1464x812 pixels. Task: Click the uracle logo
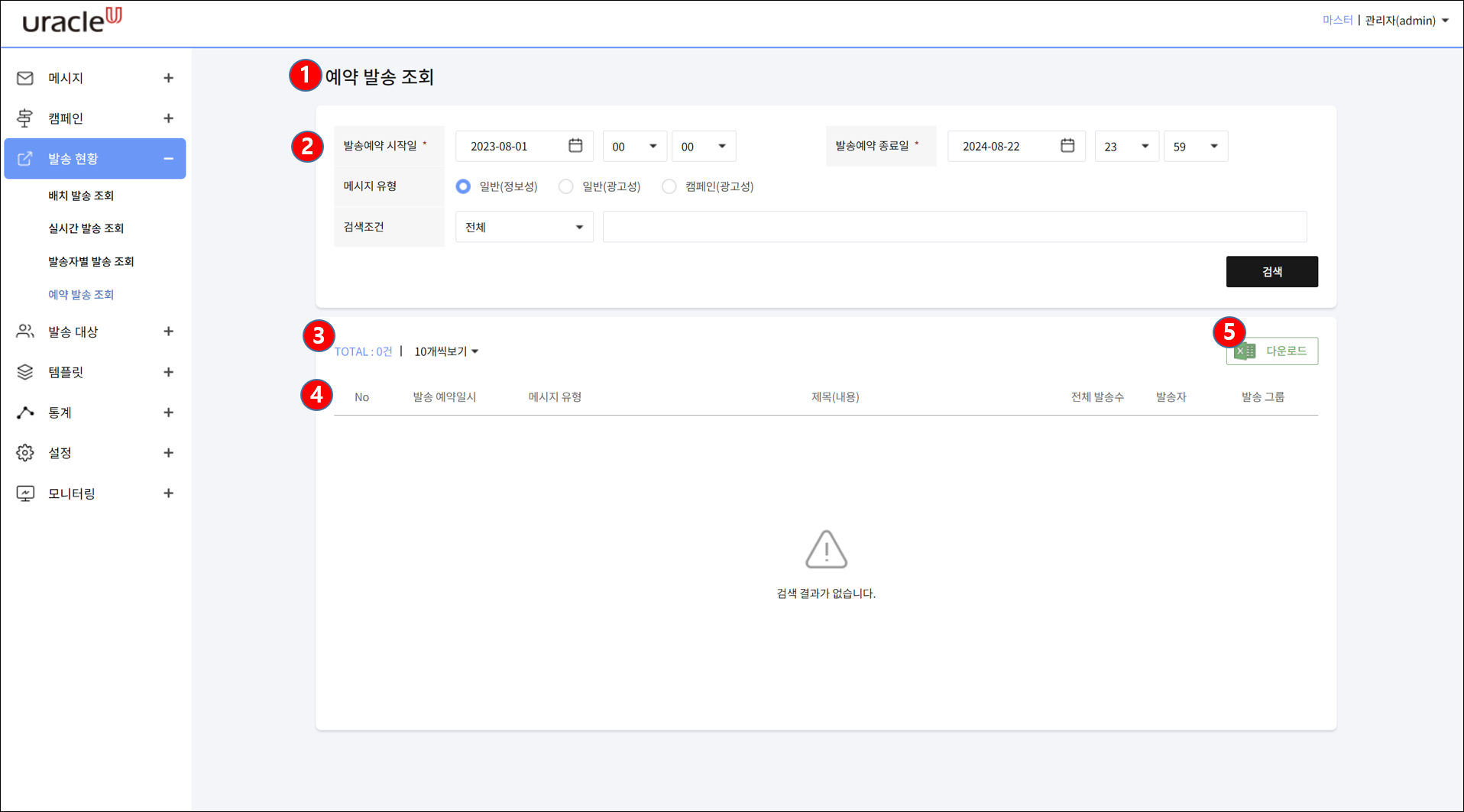(x=72, y=21)
